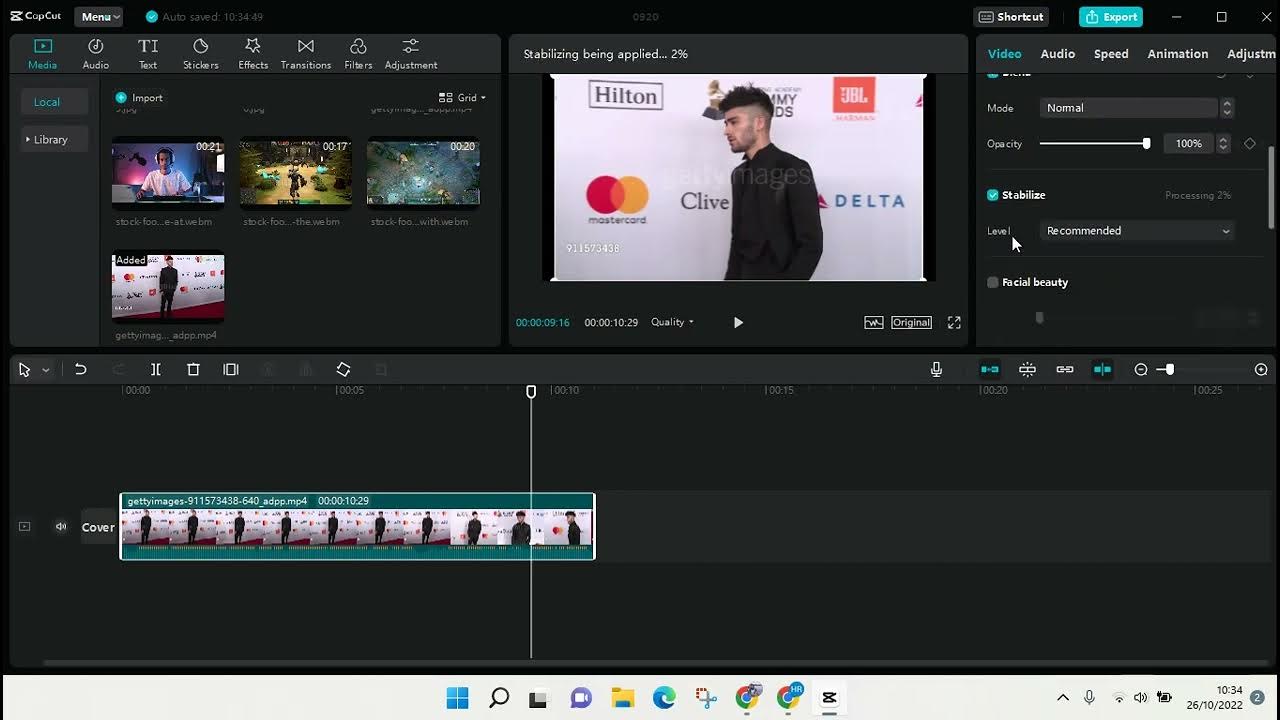This screenshot has width=1280, height=720.
Task: Click the Export button
Action: click(1111, 17)
